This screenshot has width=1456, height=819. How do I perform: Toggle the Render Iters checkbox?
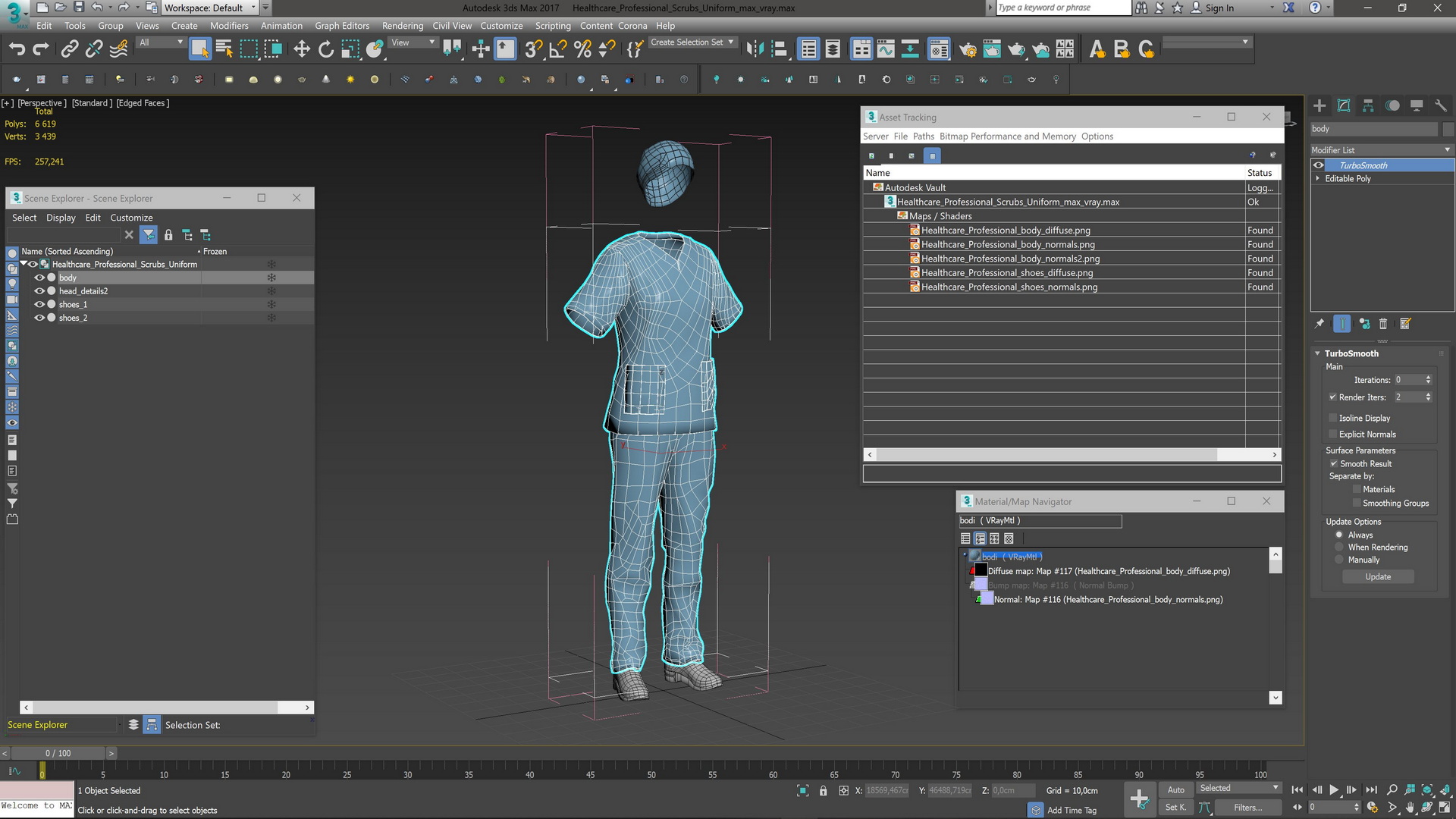click(x=1332, y=397)
